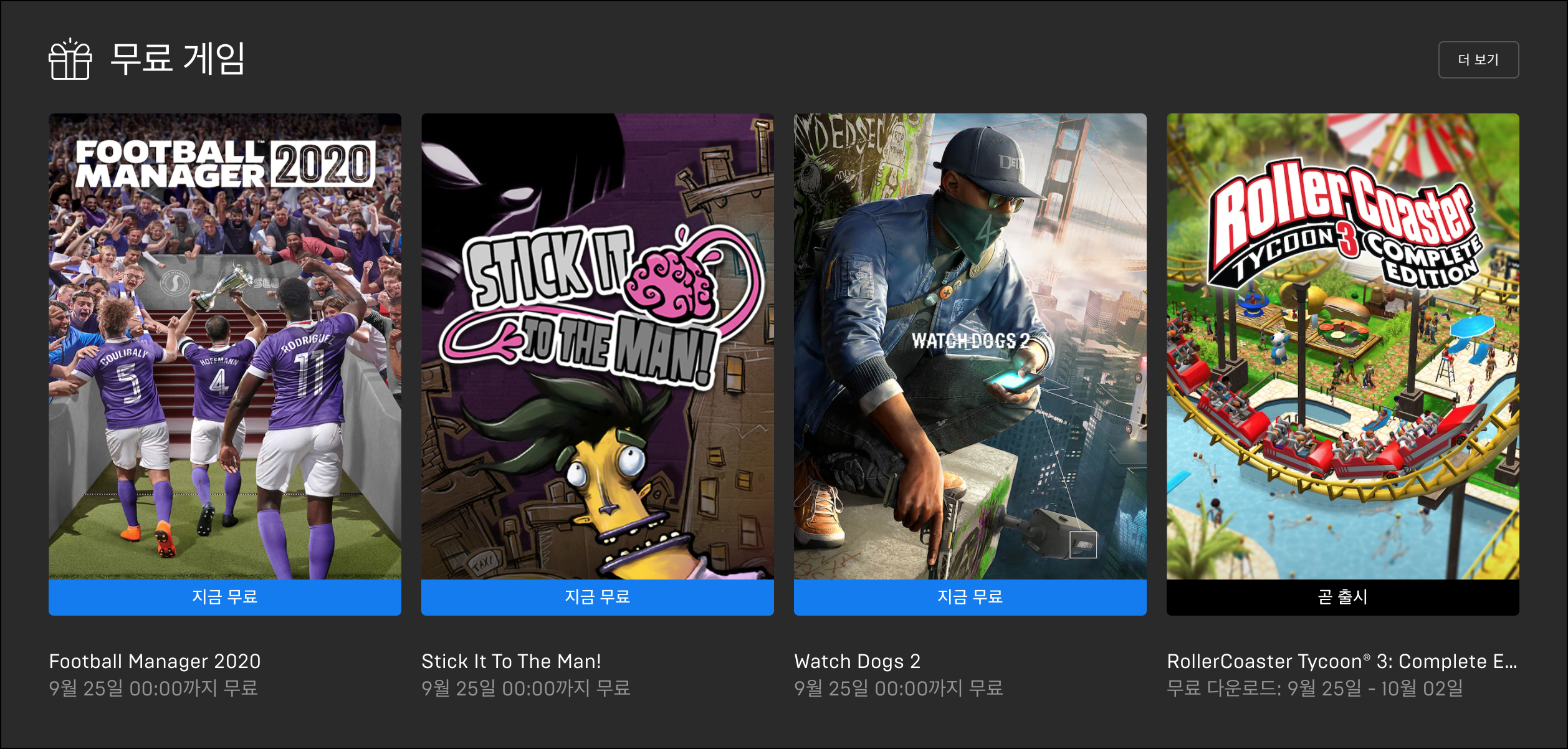The image size is (1568, 749).
Task: Open the RollerCoaster Tycoon 3: Complete E... title
Action: (x=1342, y=661)
